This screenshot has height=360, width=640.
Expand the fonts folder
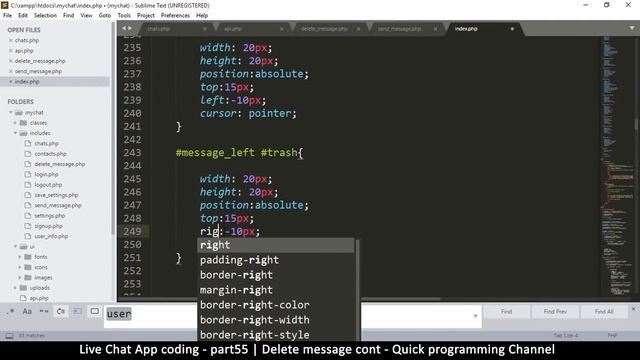pyautogui.click(x=20, y=257)
